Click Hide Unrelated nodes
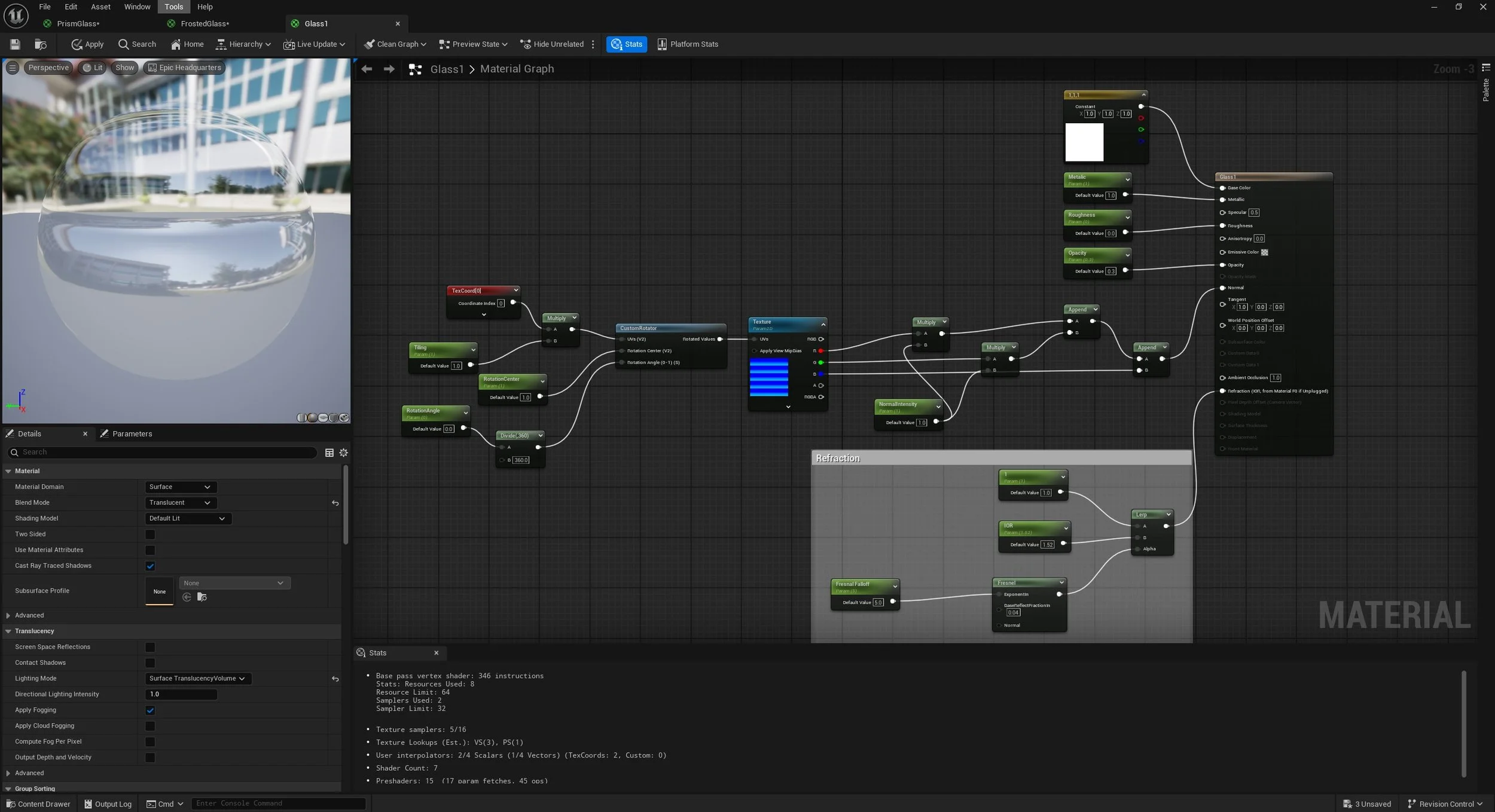Image resolution: width=1495 pixels, height=812 pixels. (x=552, y=44)
